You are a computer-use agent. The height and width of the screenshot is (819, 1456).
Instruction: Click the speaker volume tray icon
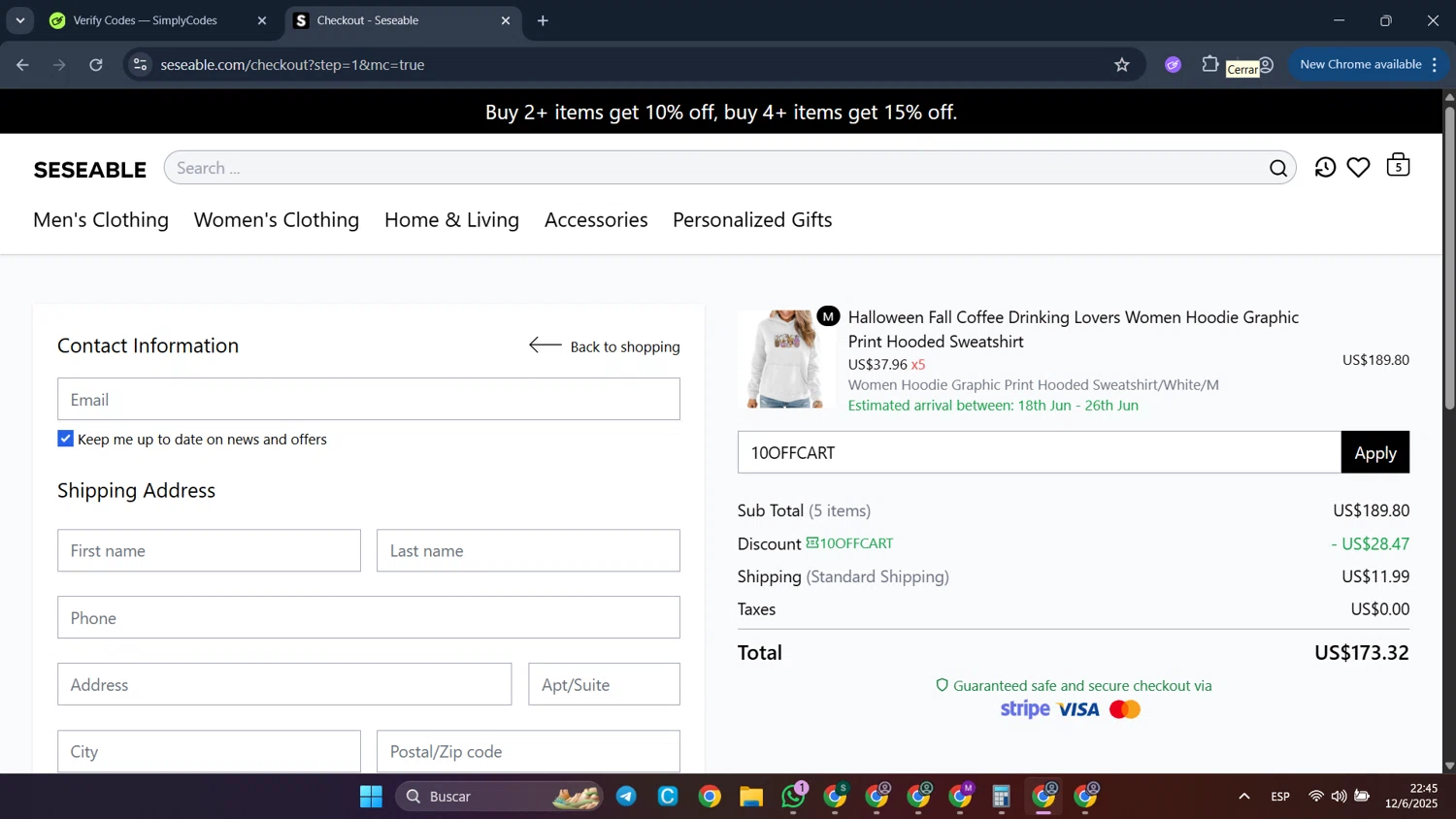point(1339,797)
